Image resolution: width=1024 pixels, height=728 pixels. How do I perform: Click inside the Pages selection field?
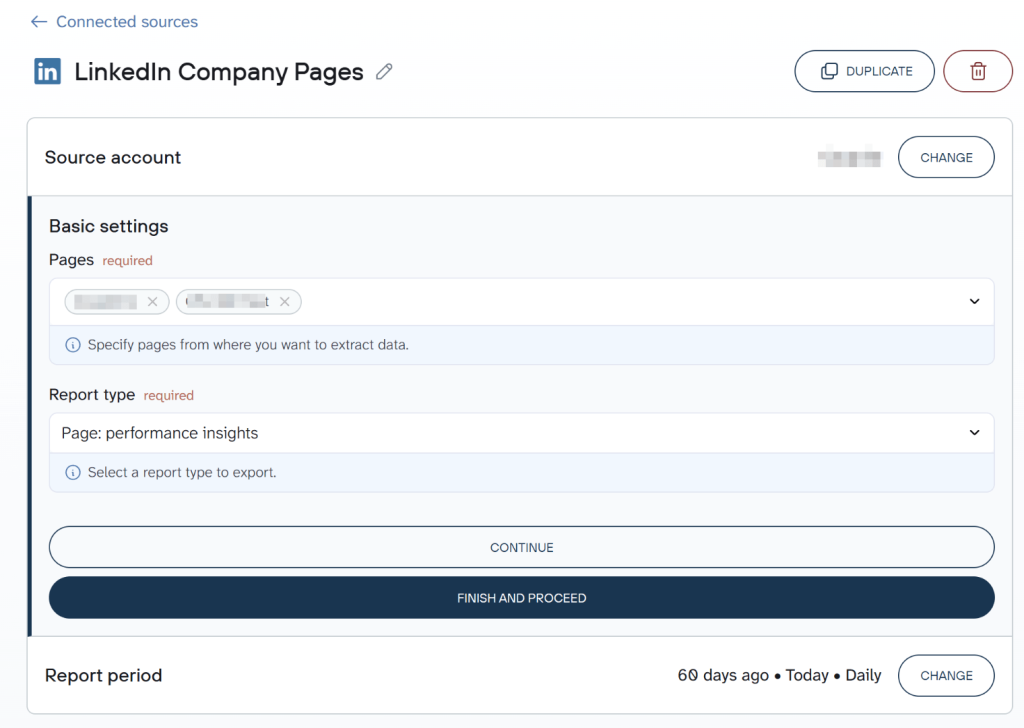tap(521, 302)
